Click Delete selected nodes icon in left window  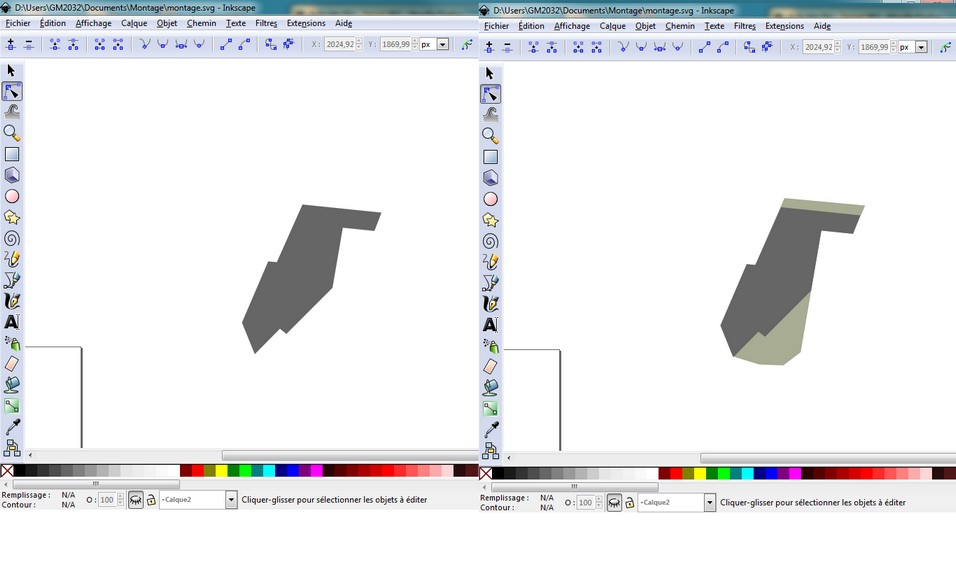coord(29,44)
